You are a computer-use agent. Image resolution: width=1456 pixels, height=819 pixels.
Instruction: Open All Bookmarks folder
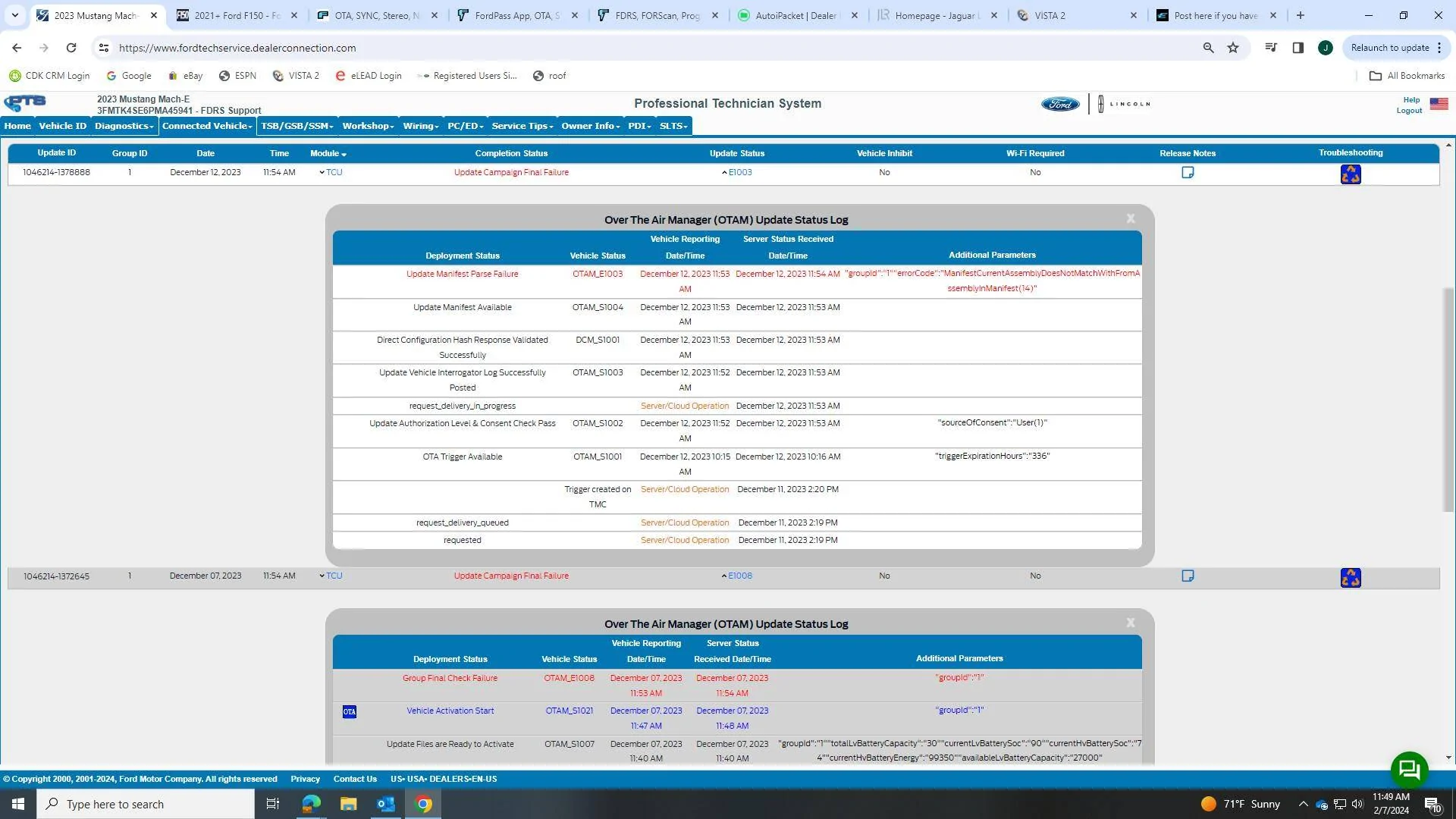point(1407,76)
